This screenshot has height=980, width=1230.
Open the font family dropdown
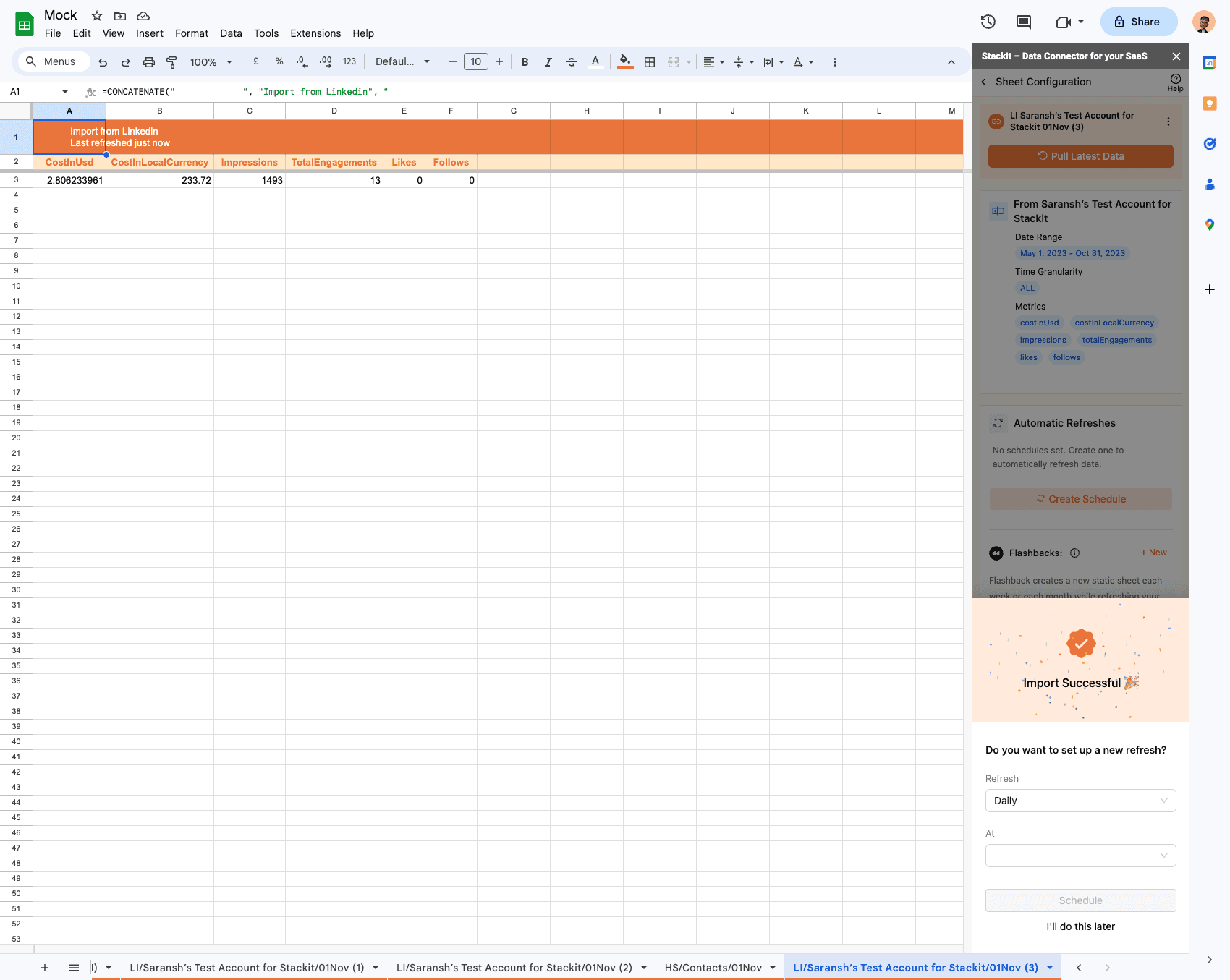[x=402, y=62]
